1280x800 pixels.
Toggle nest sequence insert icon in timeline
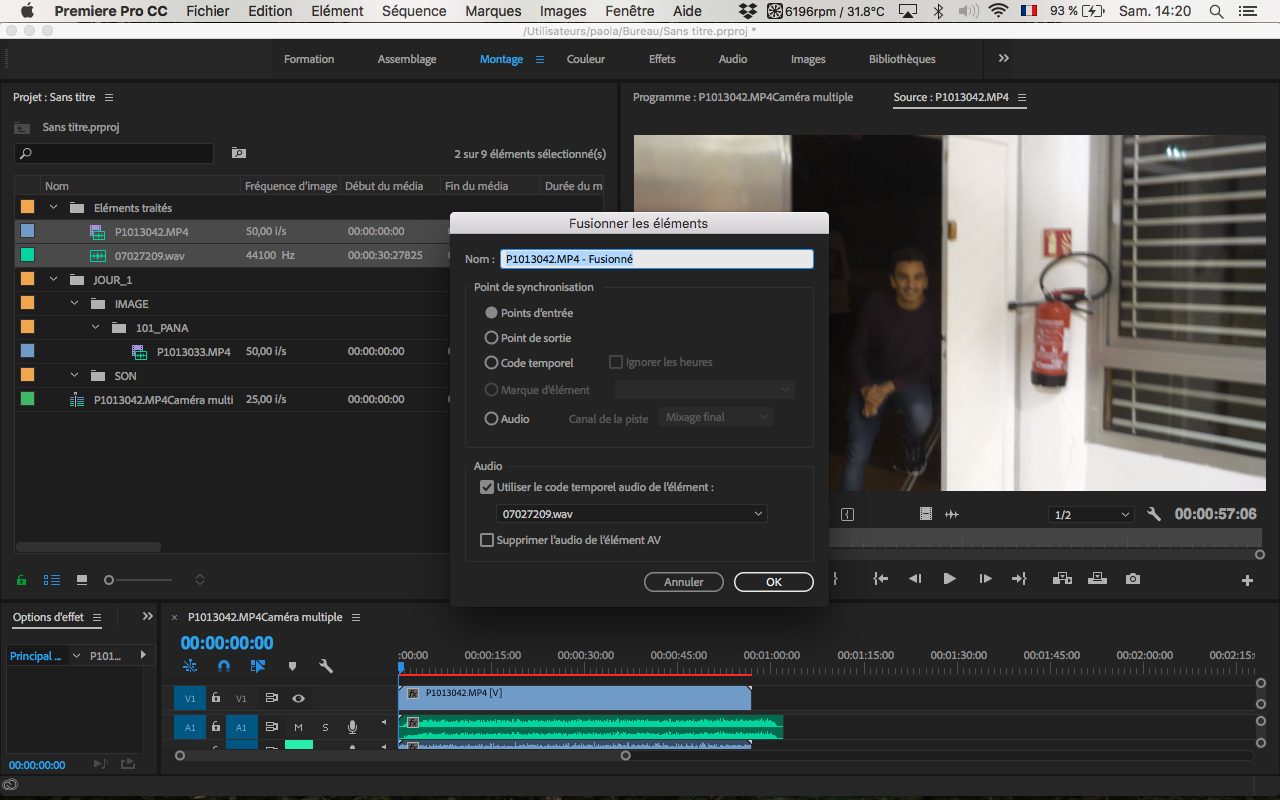[190, 666]
